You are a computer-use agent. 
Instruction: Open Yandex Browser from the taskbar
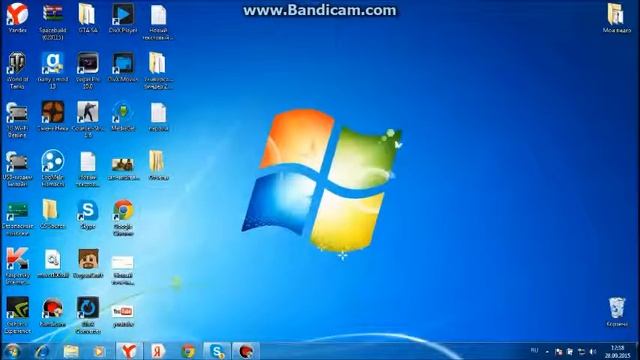[x=129, y=351]
